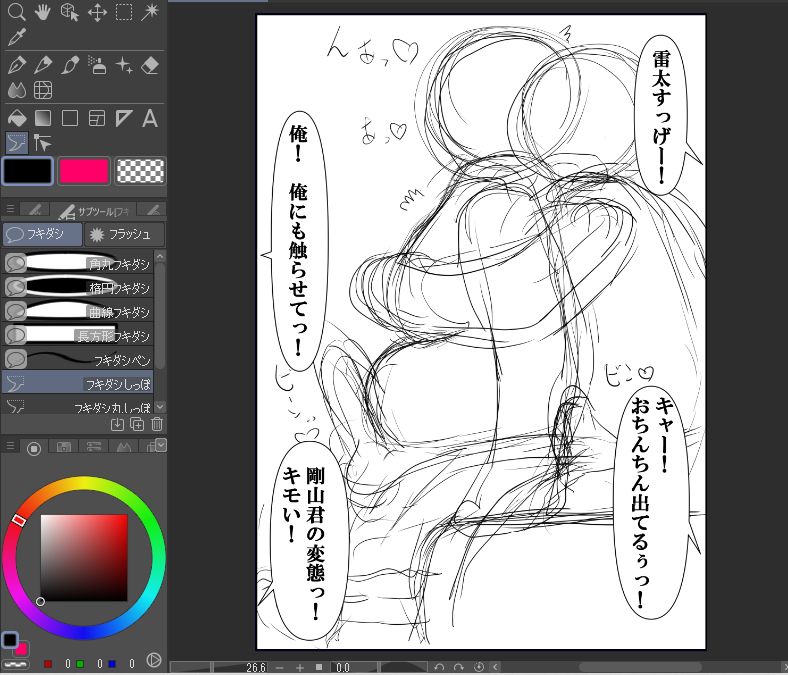Select the Hand move-canvas tool
Image resolution: width=788 pixels, height=675 pixels.
click(x=43, y=11)
